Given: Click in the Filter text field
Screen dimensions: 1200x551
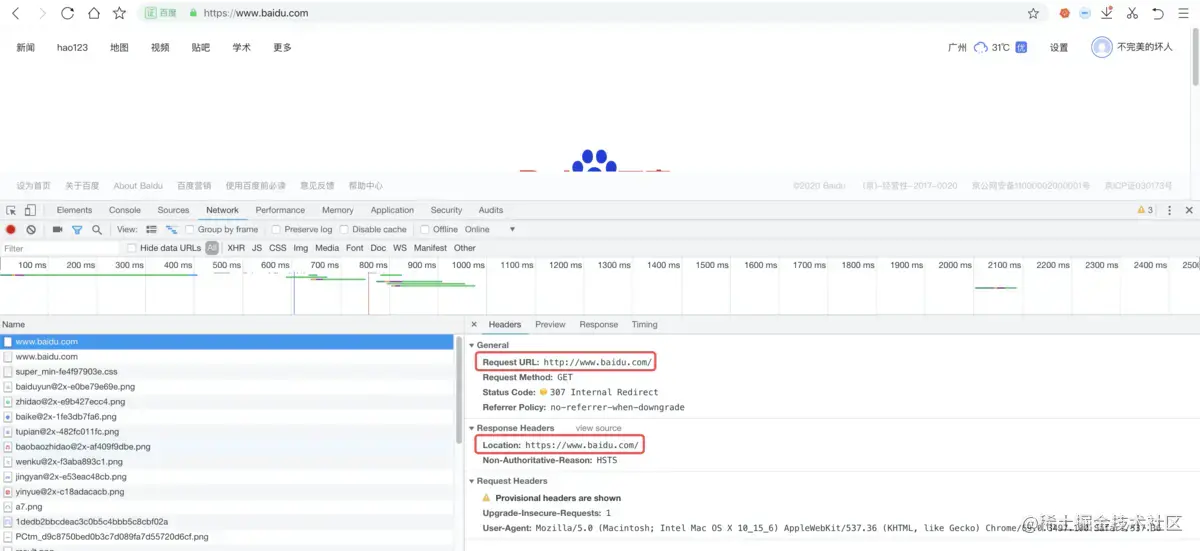Looking at the screenshot, I should pyautogui.click(x=60, y=248).
